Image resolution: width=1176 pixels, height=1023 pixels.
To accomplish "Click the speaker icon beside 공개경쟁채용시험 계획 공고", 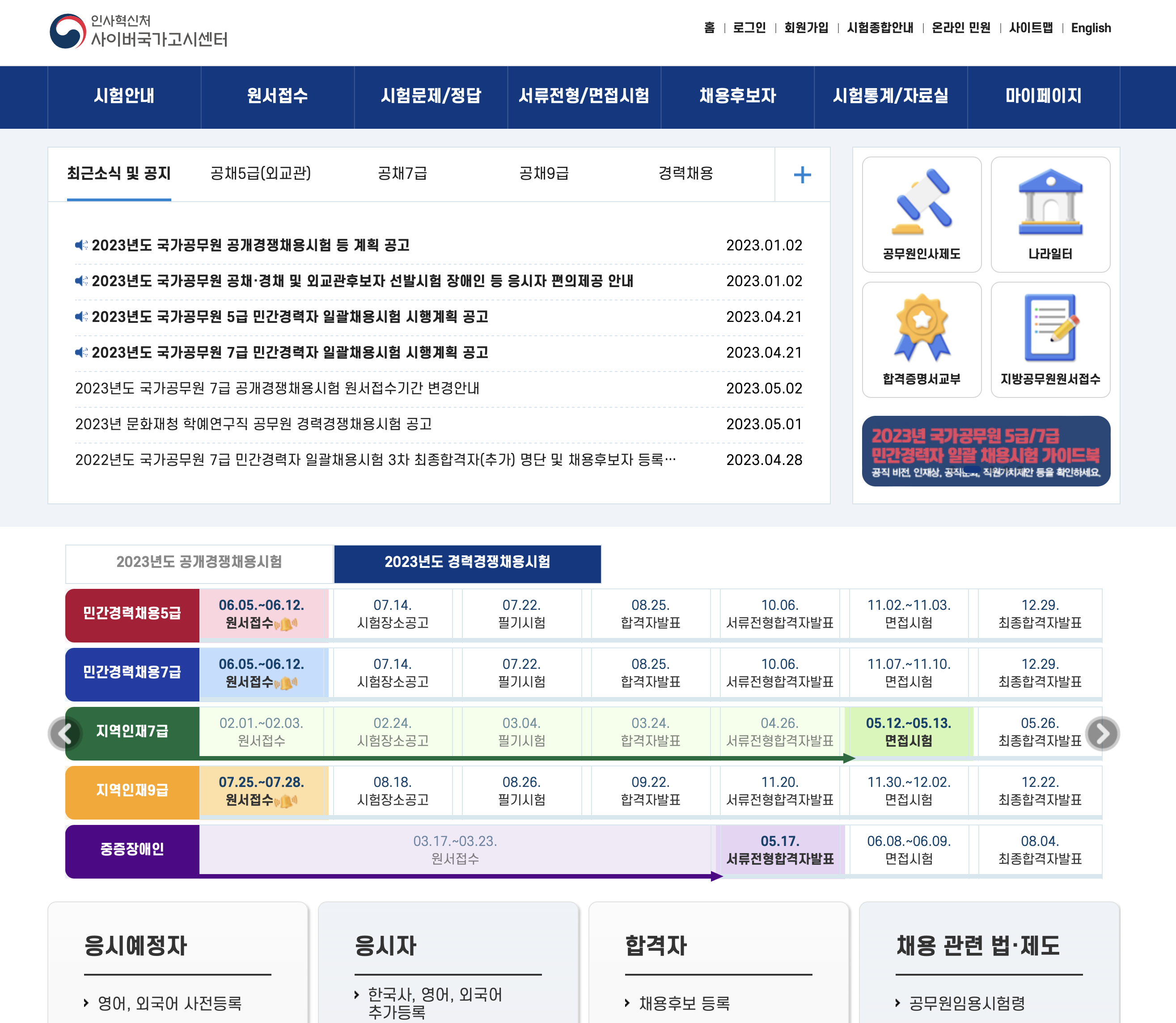I will click(x=82, y=245).
